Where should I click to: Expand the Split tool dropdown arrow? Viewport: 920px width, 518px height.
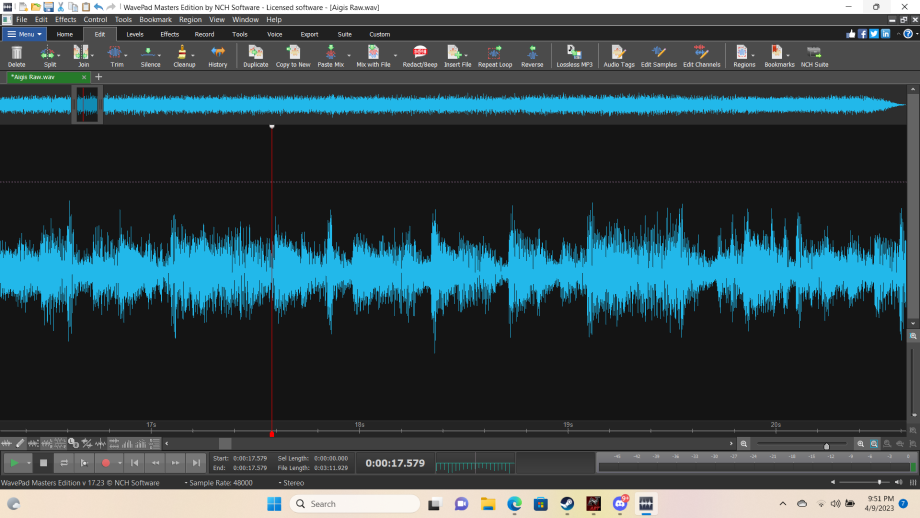pos(59,56)
